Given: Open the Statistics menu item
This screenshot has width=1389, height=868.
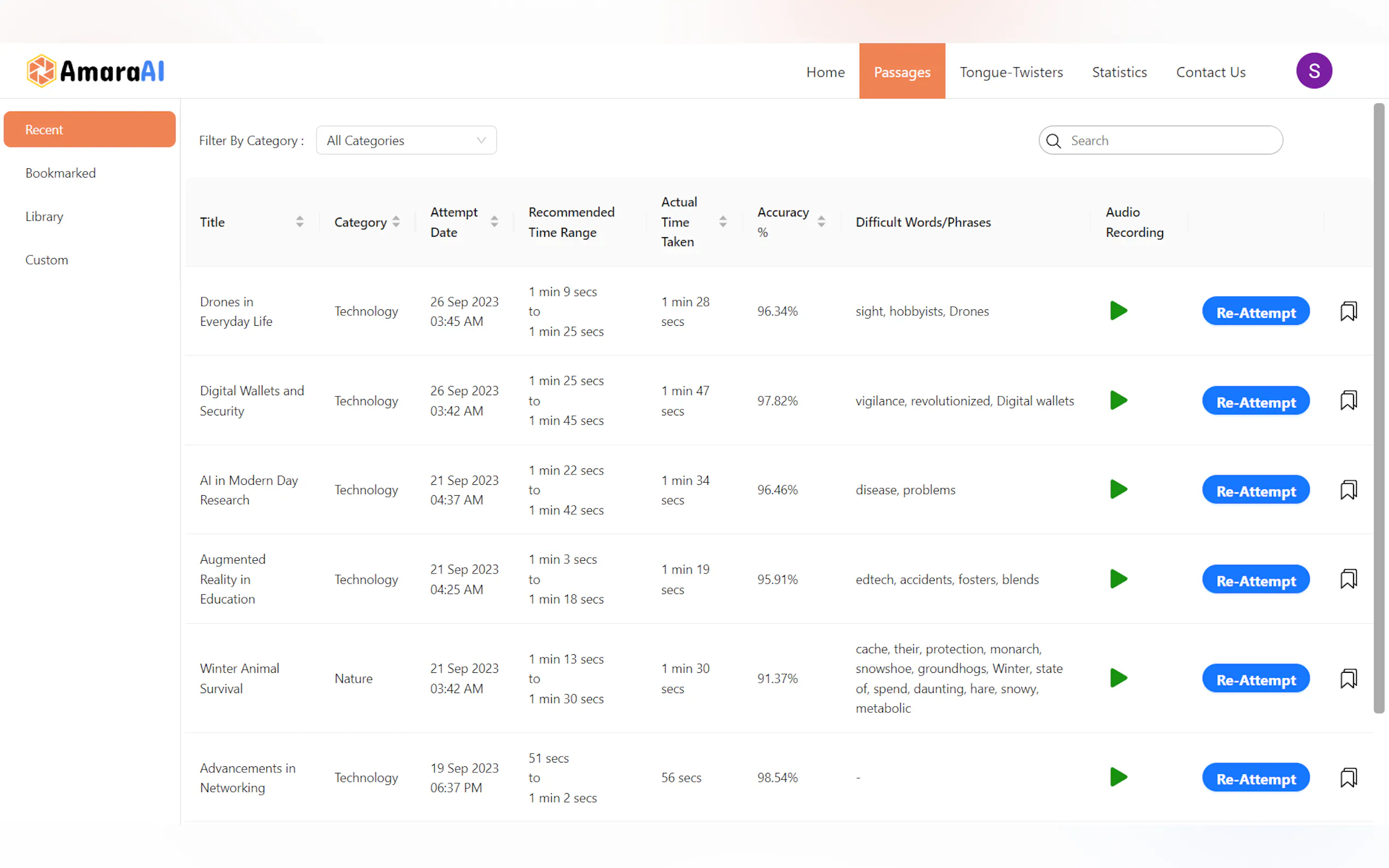Looking at the screenshot, I should pos(1118,72).
